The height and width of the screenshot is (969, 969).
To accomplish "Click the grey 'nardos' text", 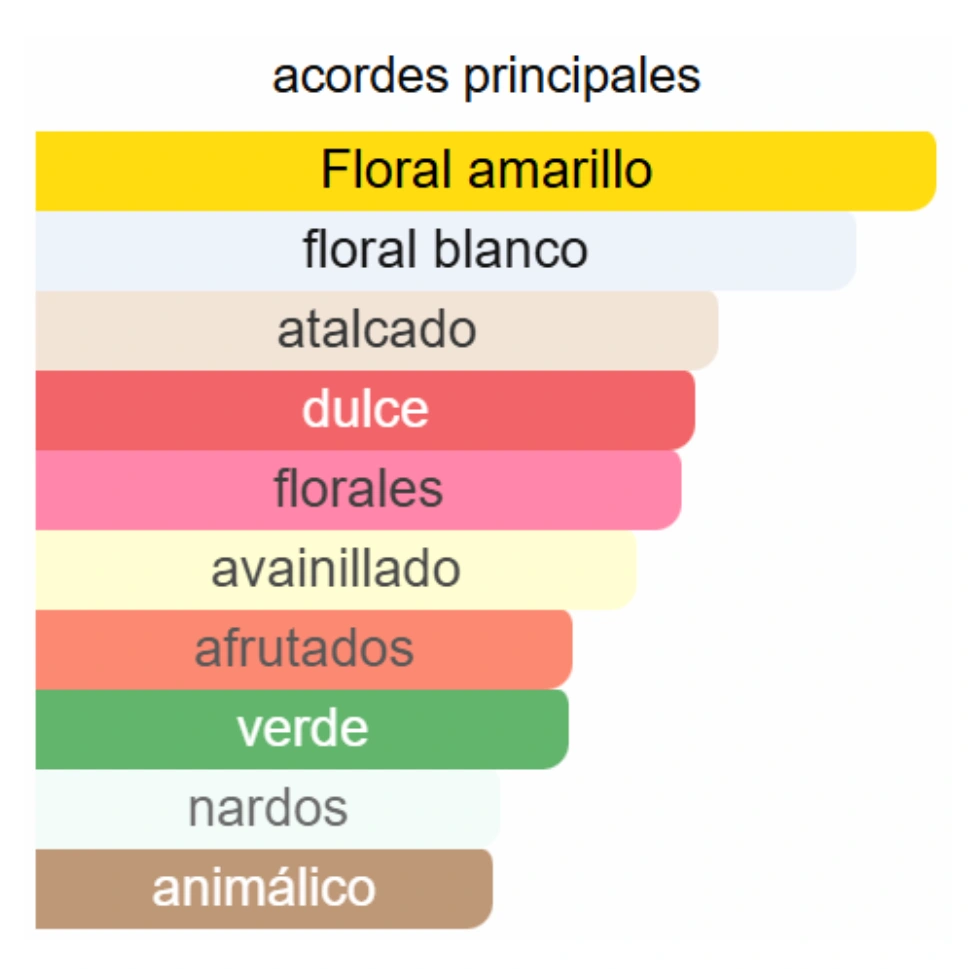I will tap(268, 808).
